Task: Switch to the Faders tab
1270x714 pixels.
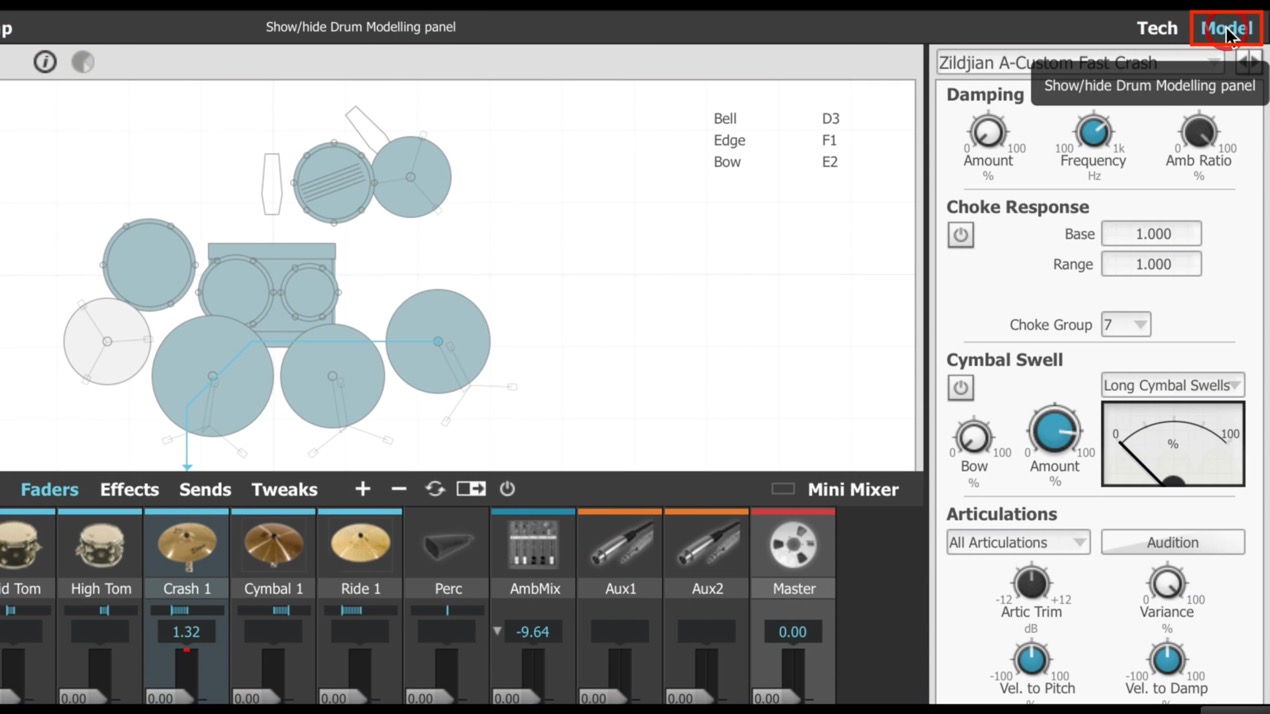Action: [49, 489]
